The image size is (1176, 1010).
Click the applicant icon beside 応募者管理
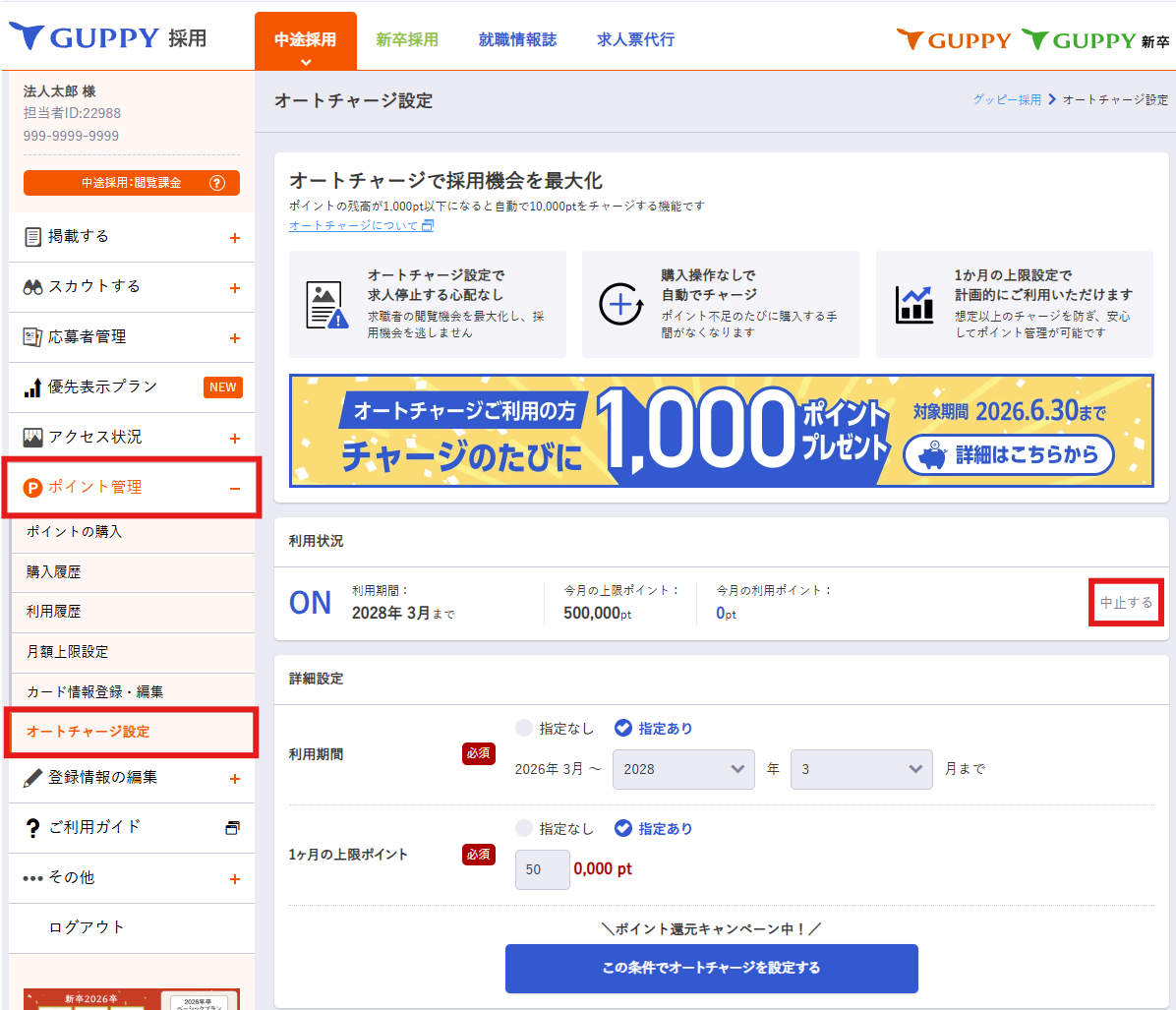tap(33, 337)
